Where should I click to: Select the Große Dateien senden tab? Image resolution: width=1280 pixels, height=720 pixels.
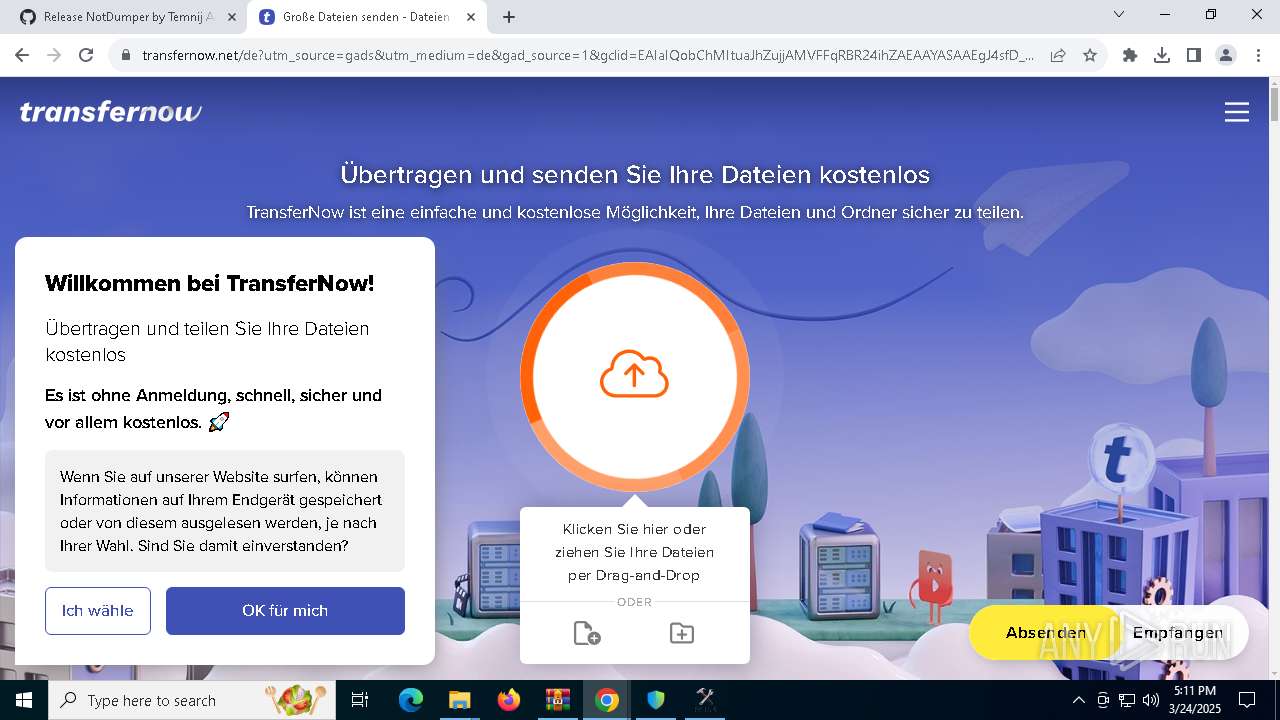click(365, 17)
